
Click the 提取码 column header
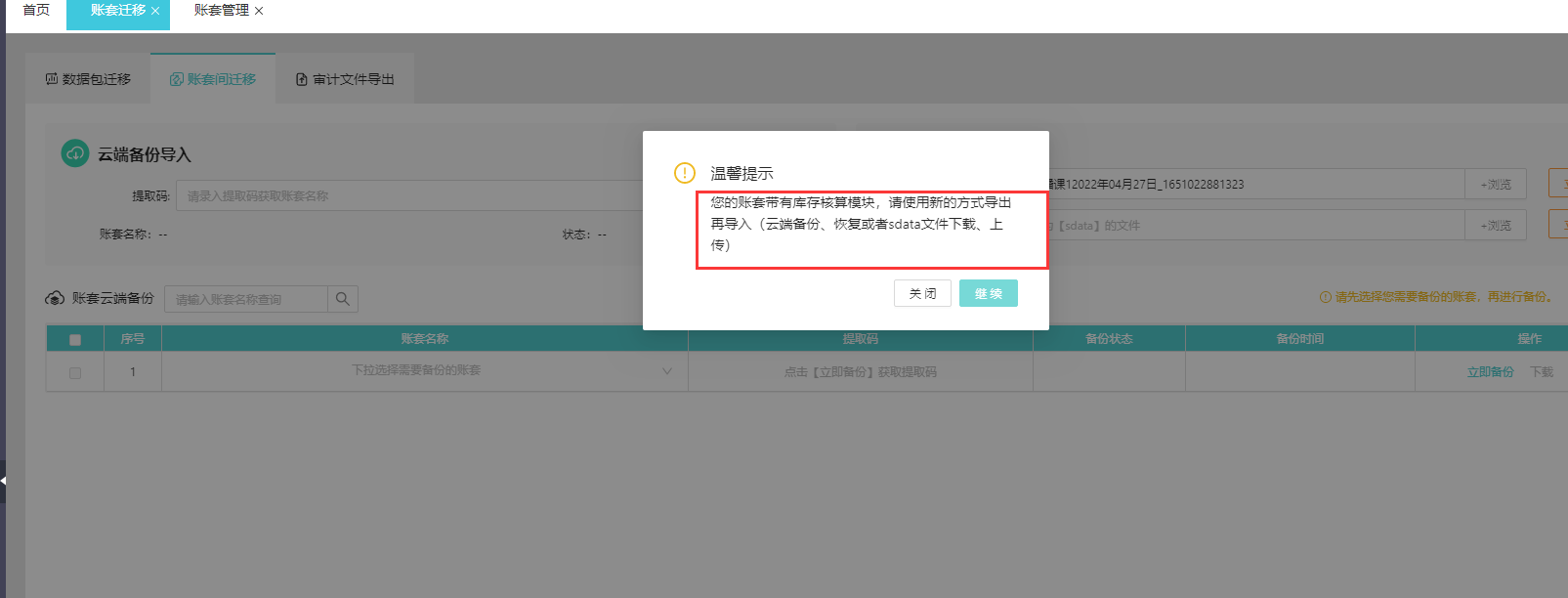pyautogui.click(x=861, y=339)
